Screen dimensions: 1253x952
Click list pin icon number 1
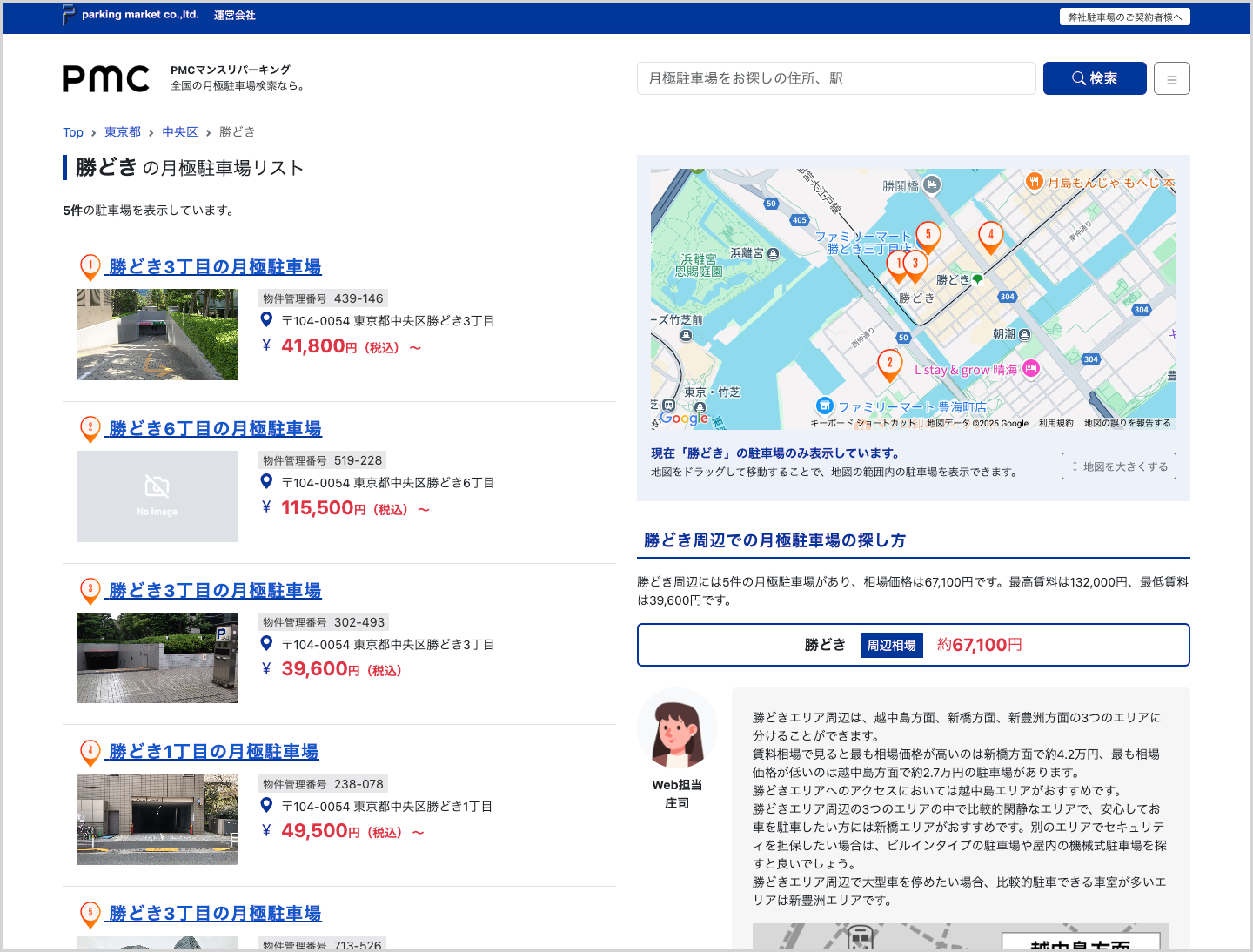(90, 267)
